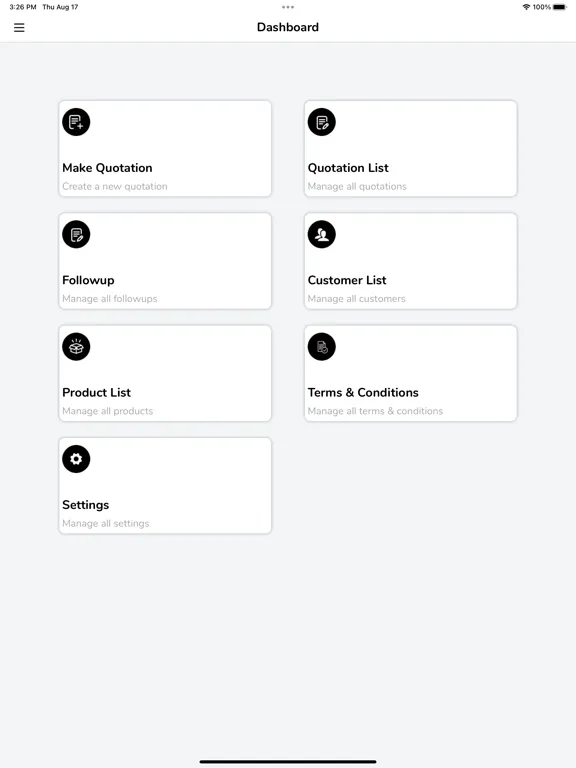Image resolution: width=576 pixels, height=768 pixels.
Task: Click 'Manage all customers' subtitle
Action: coord(357,299)
